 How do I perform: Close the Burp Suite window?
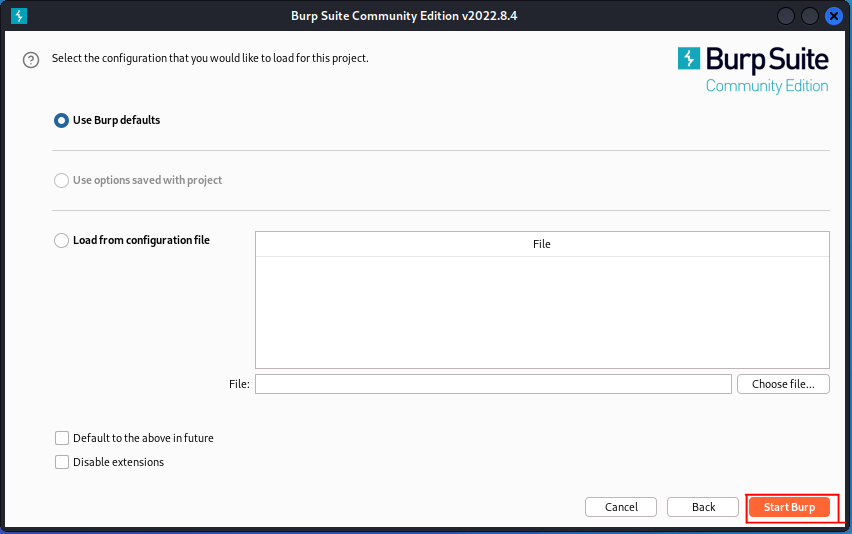tap(834, 16)
